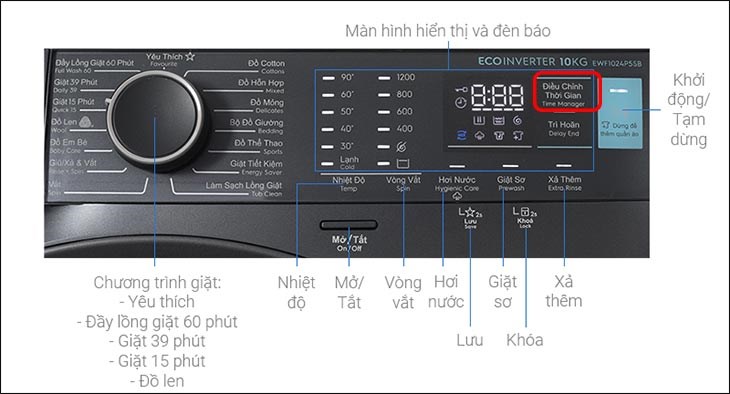The width and height of the screenshot is (730, 394).
Task: Select the Bộ Đồ Giường Bedding program
Action: [257, 126]
